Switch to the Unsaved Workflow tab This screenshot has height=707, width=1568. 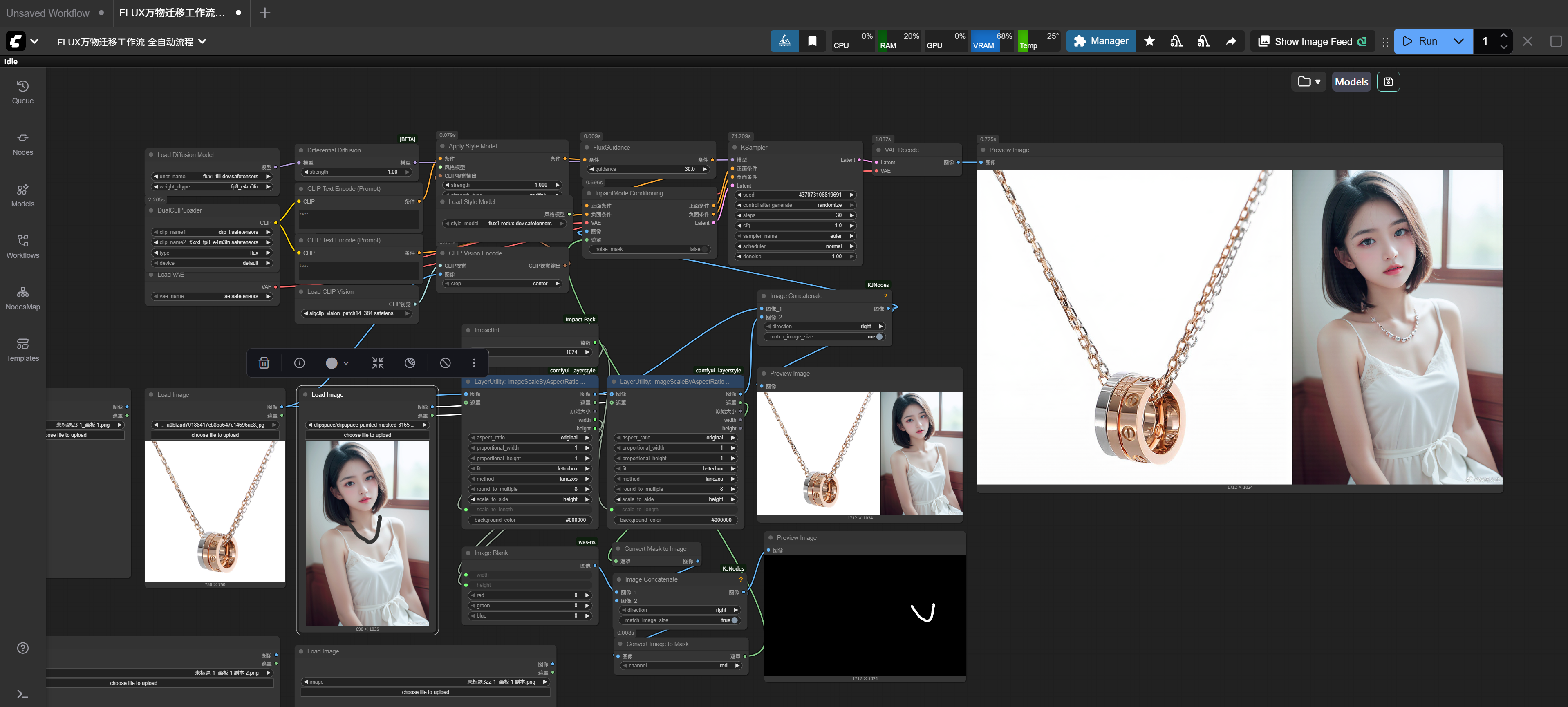pos(48,13)
